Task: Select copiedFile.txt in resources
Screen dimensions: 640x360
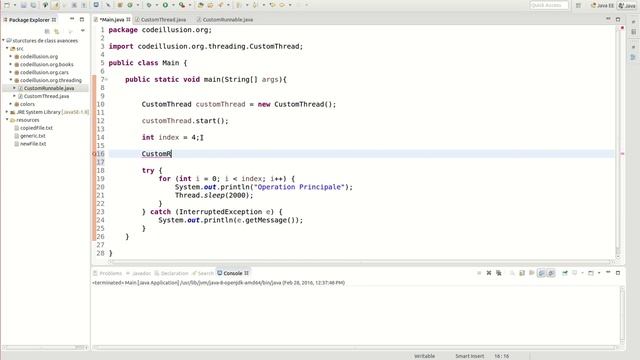Action: [36, 128]
